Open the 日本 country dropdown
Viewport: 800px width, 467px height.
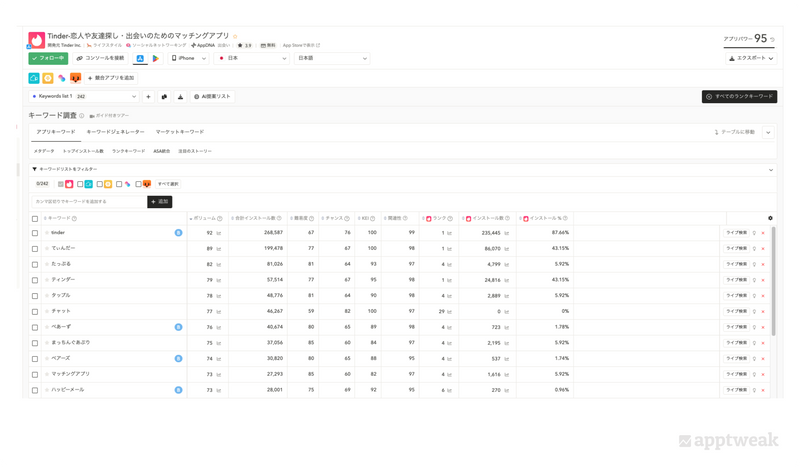tap(252, 58)
